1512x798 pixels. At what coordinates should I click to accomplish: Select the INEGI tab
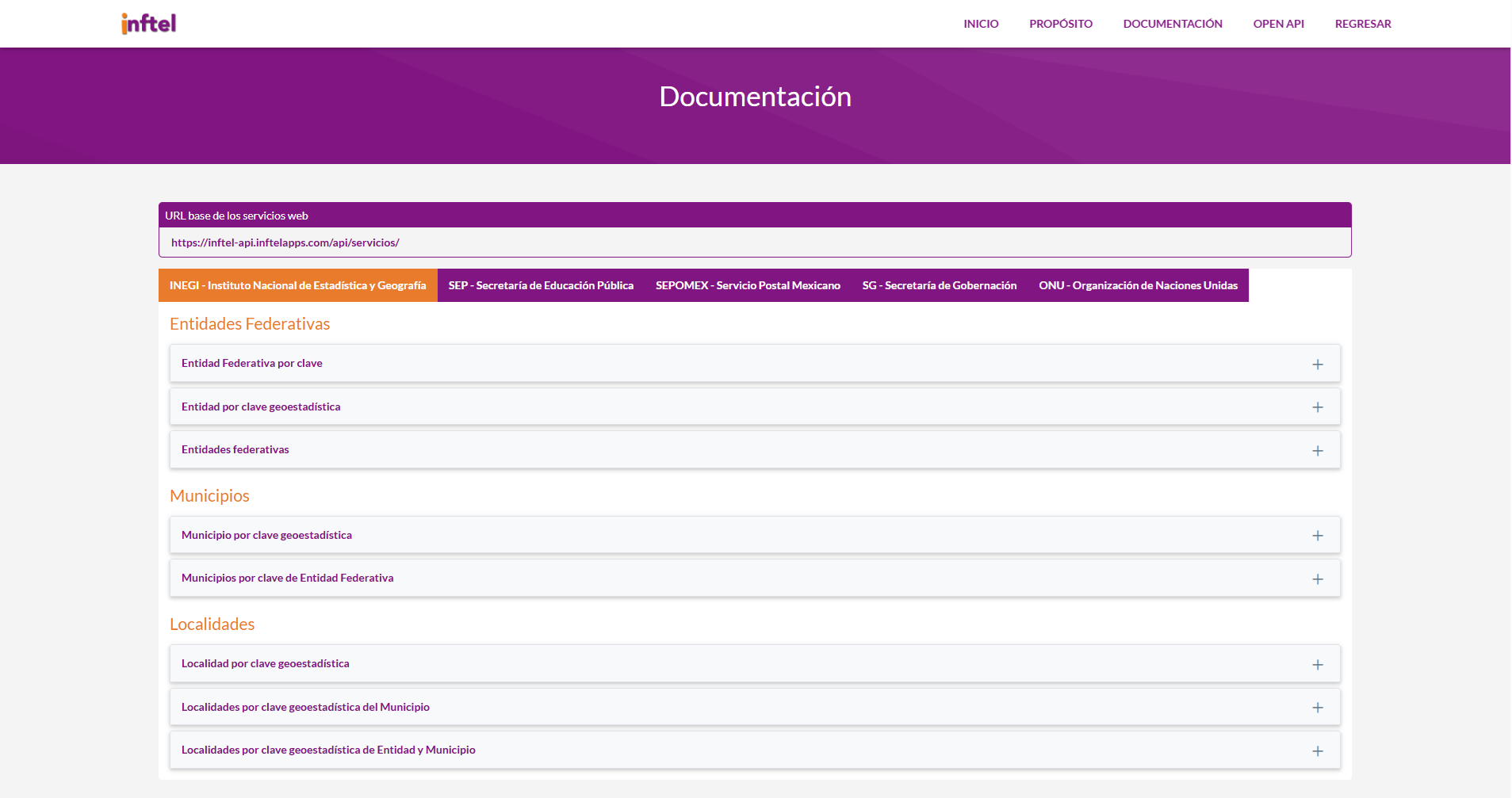[x=297, y=285]
